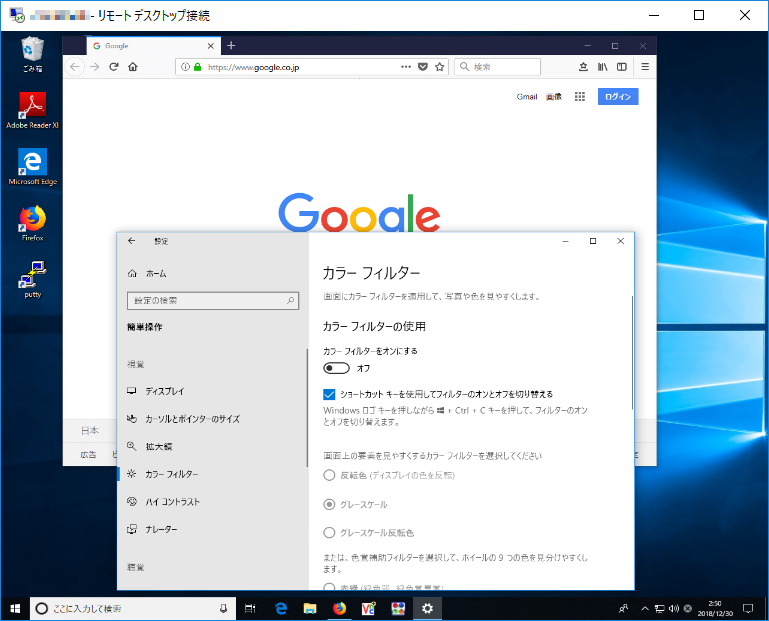
Task: Click the 画像 link on Google
Action: pyautogui.click(x=554, y=97)
